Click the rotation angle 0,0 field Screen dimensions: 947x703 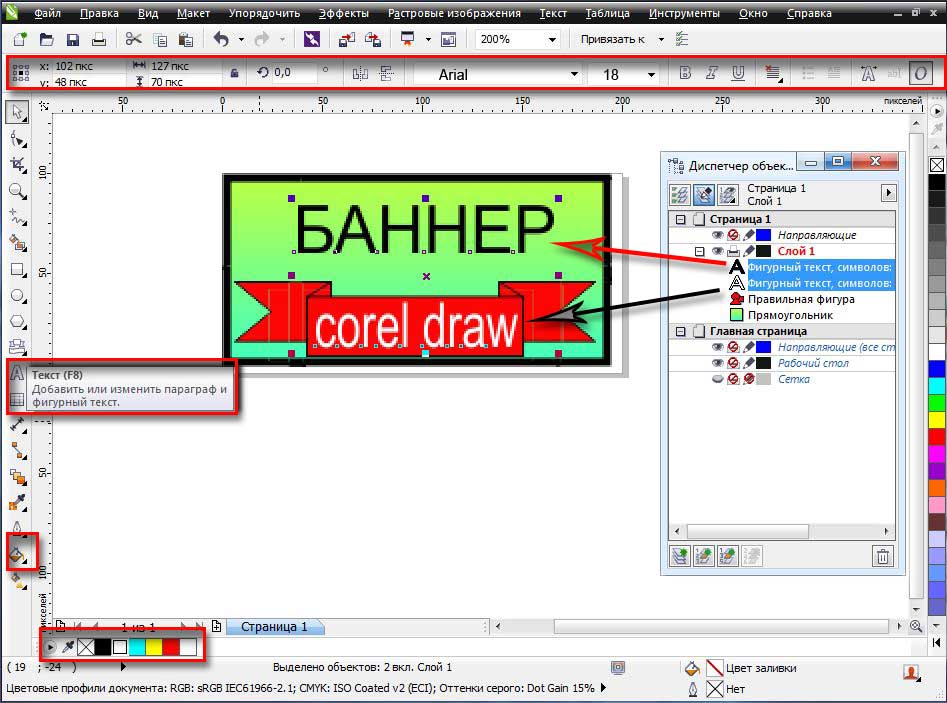294,72
